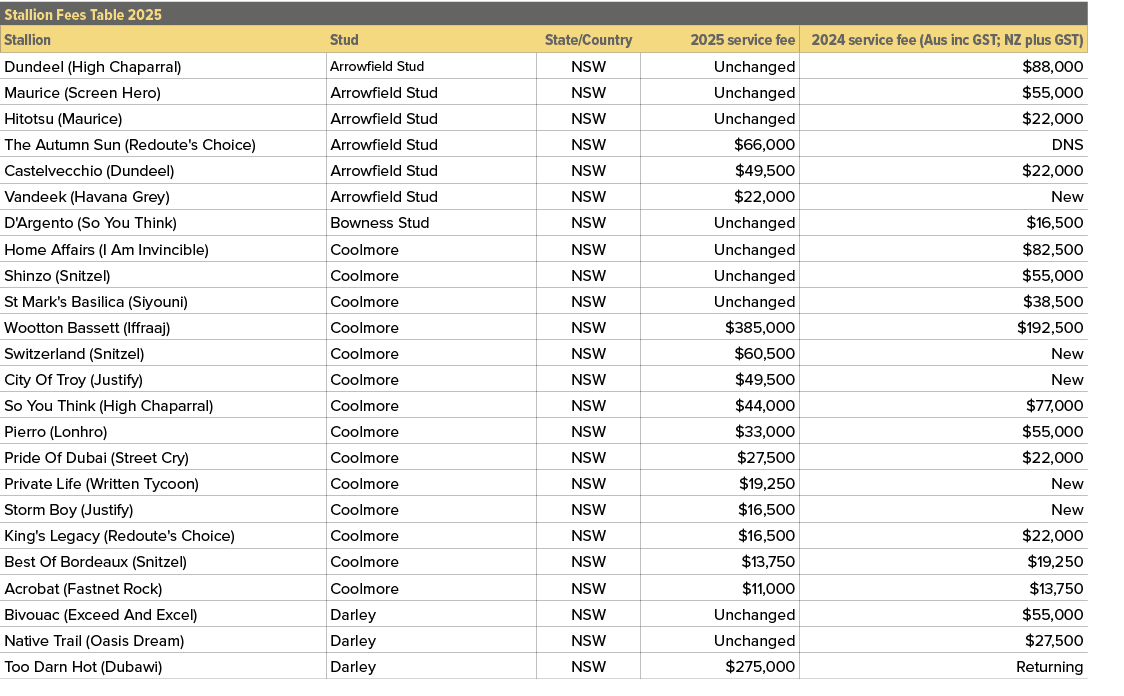Click the $88,000 fee for Dundeel
1124x696 pixels.
tap(1056, 66)
